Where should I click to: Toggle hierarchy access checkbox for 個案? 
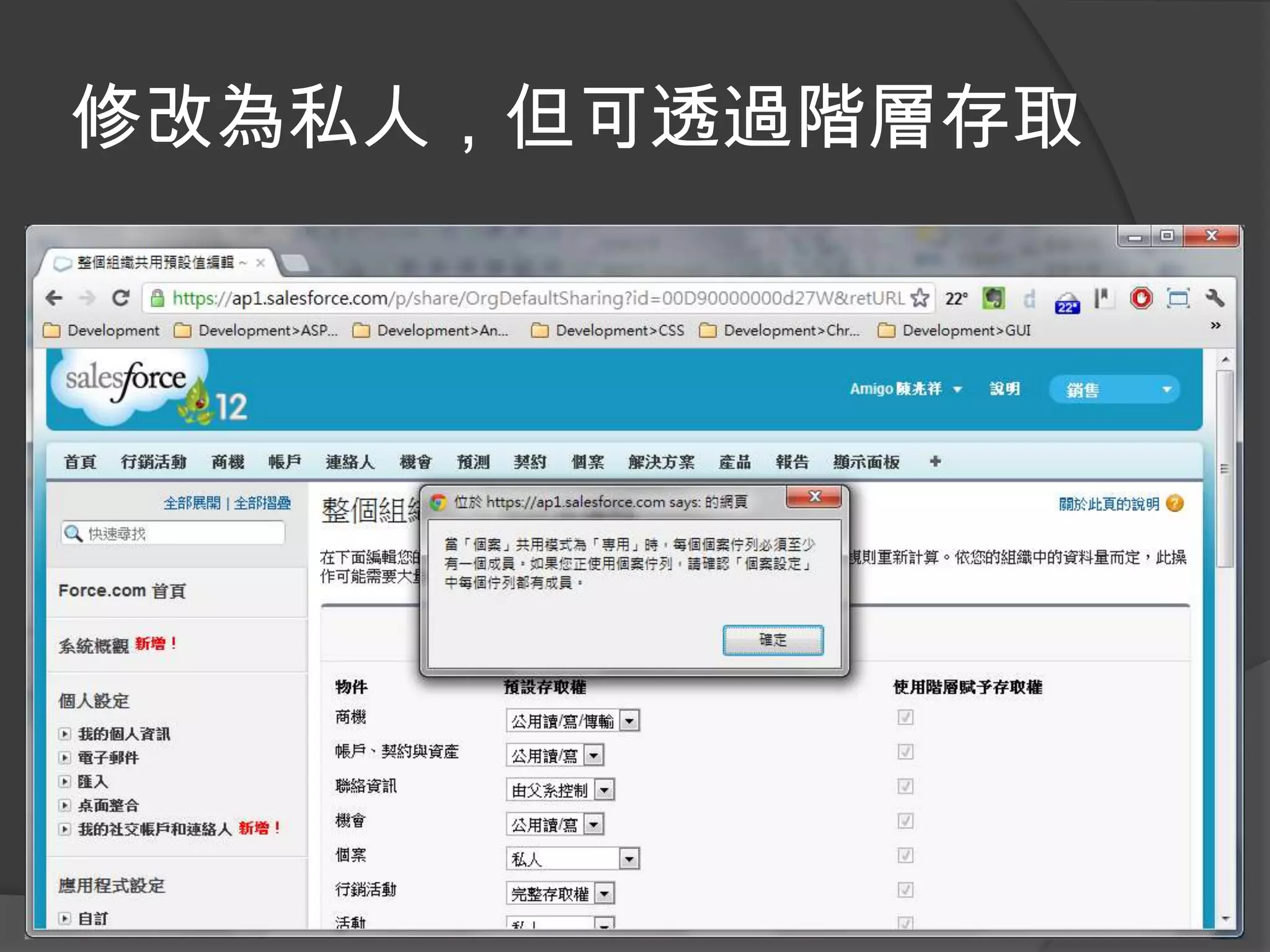[x=905, y=855]
